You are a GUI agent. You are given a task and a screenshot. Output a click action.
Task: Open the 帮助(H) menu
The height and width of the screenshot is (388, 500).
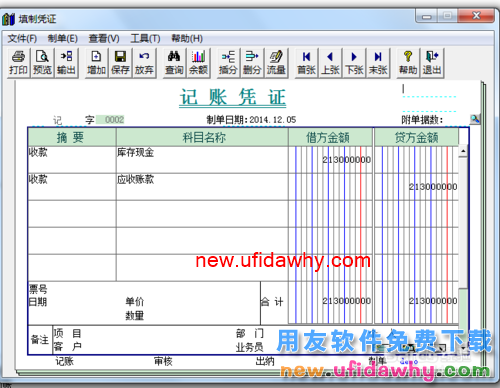pos(187,39)
